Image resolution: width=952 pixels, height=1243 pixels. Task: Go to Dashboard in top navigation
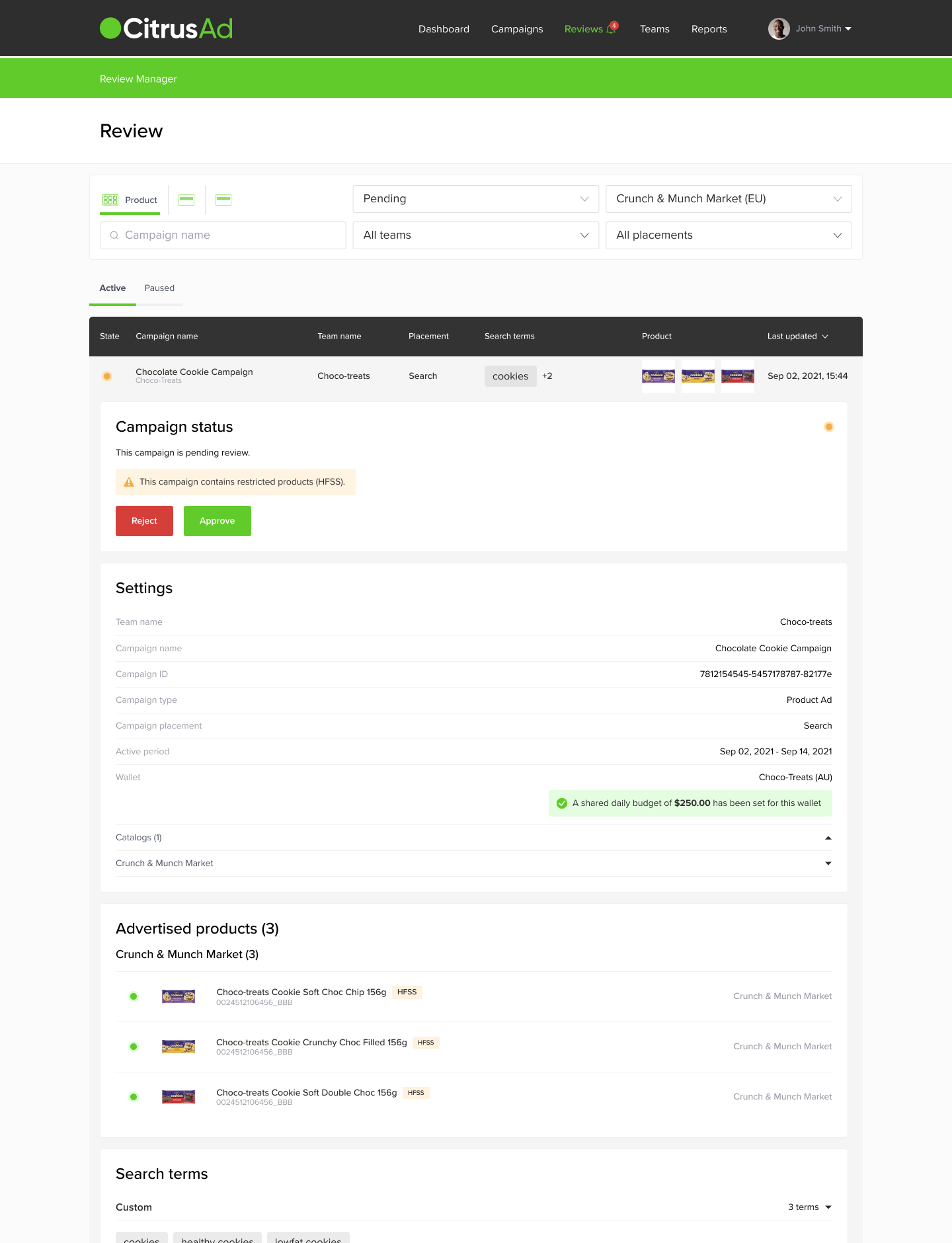(x=444, y=29)
